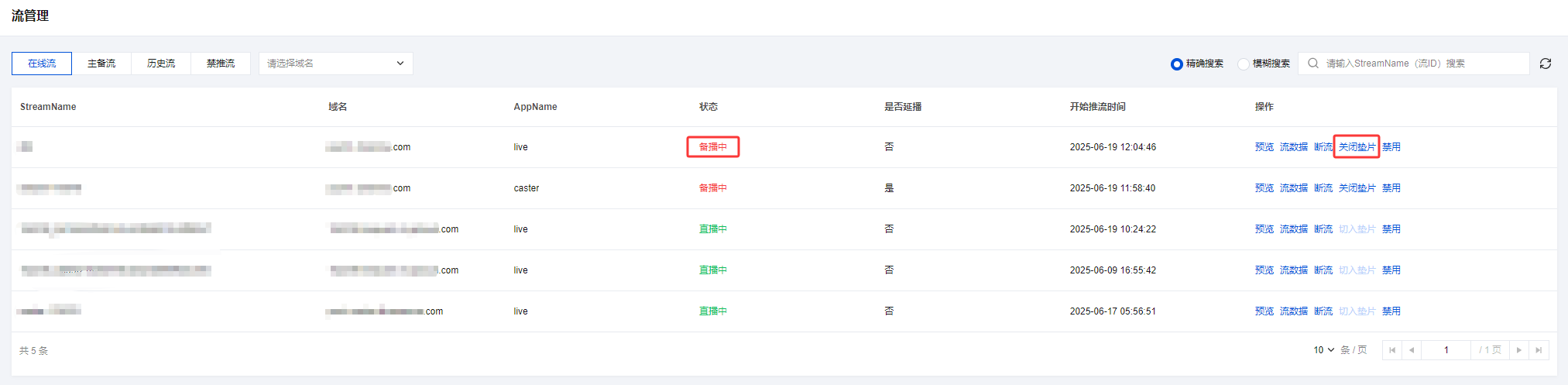Select 精确搜索 radio option

[x=1177, y=64]
